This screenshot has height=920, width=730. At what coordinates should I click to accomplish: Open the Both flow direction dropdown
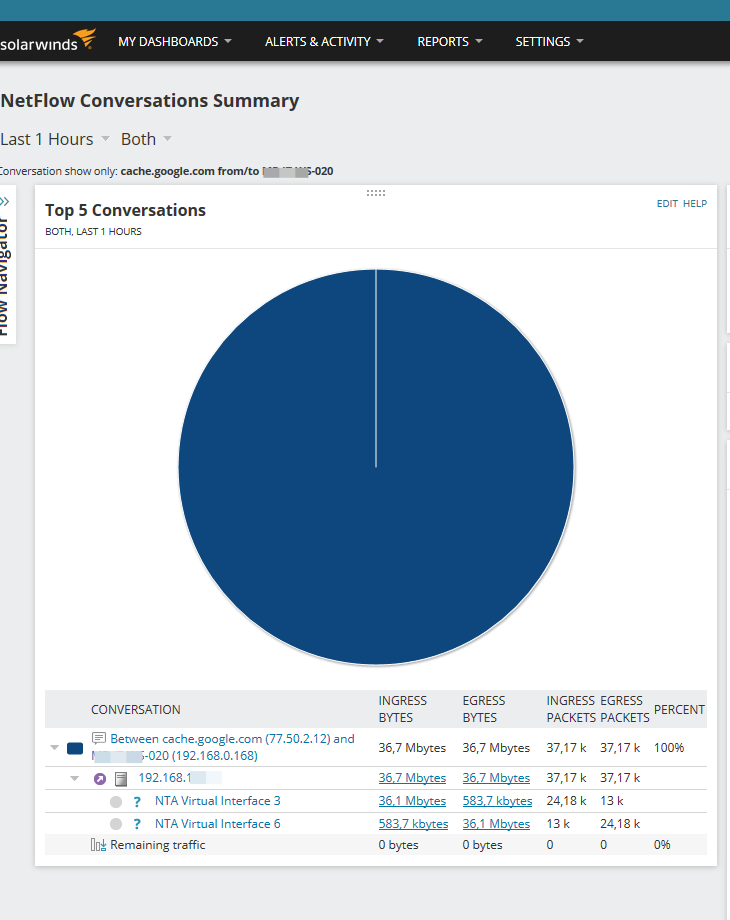[146, 139]
